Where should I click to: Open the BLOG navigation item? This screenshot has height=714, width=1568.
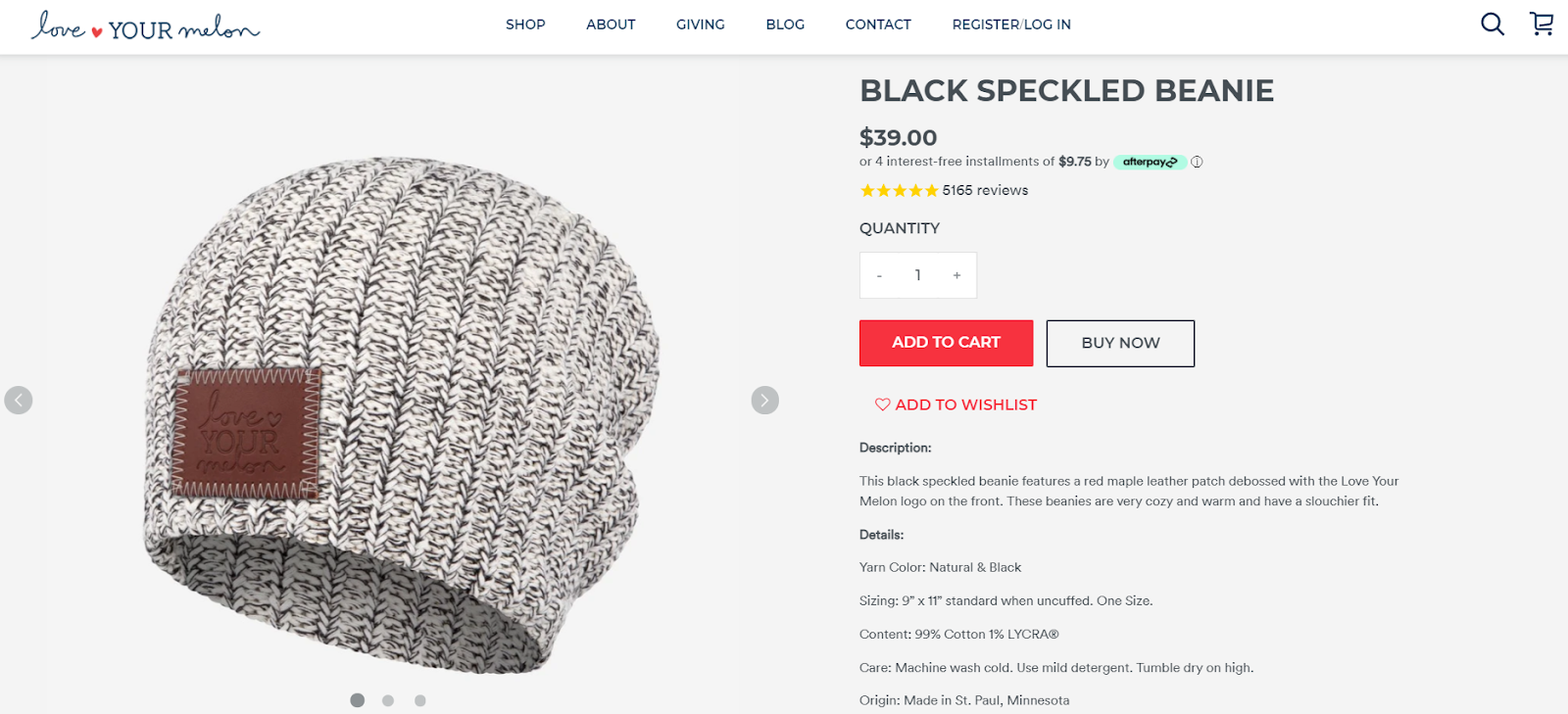[x=785, y=24]
